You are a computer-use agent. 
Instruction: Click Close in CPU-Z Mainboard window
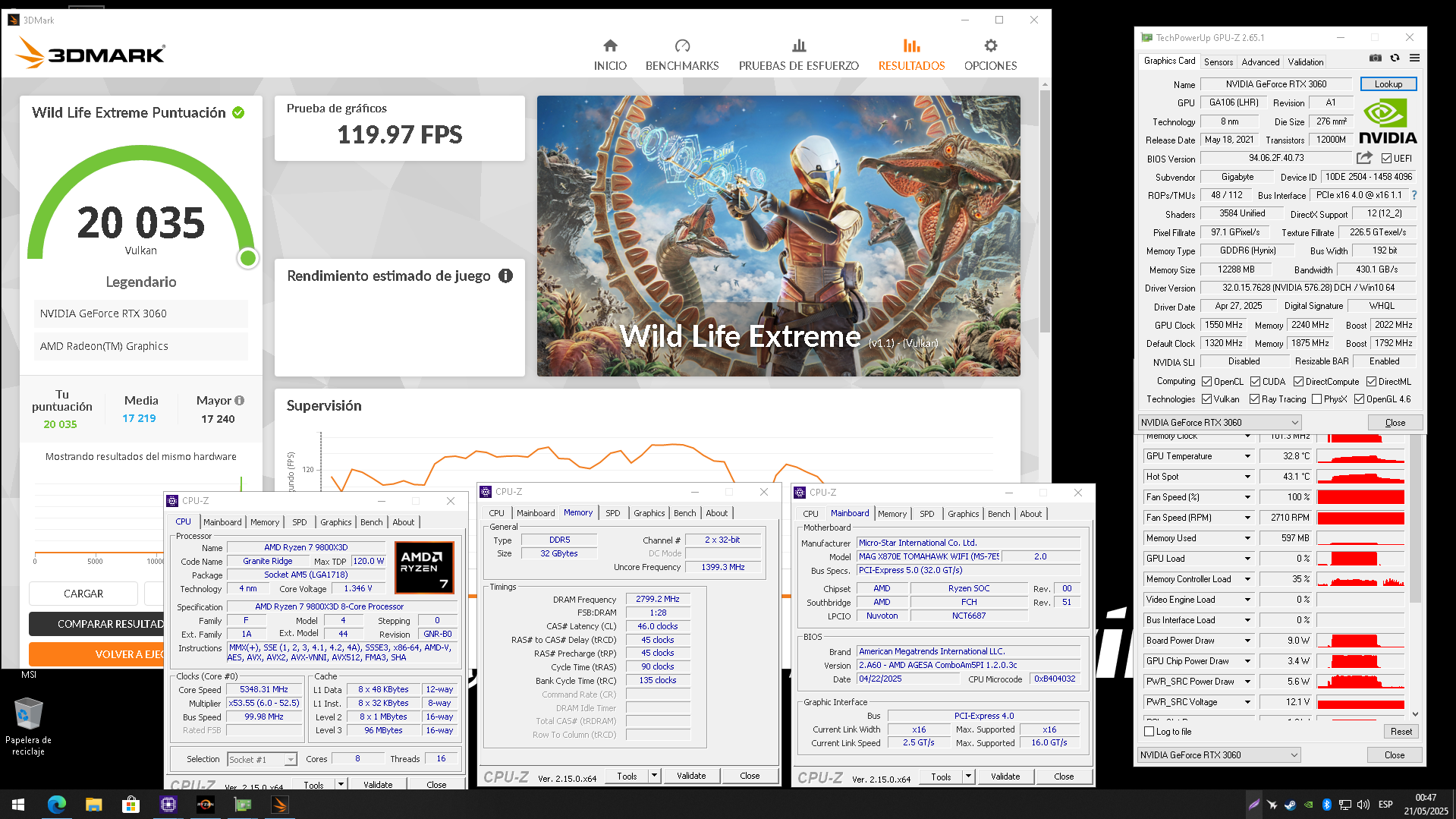point(1064,776)
